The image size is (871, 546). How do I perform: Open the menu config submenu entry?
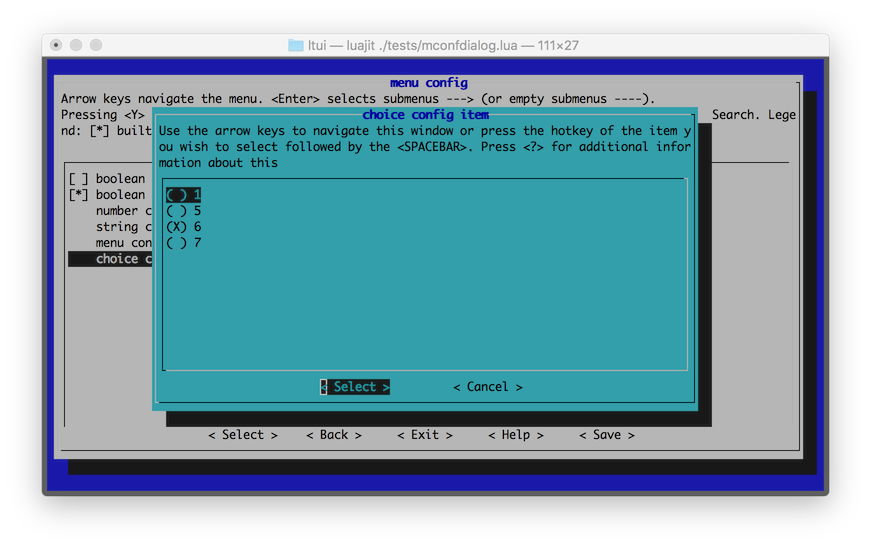coord(123,243)
